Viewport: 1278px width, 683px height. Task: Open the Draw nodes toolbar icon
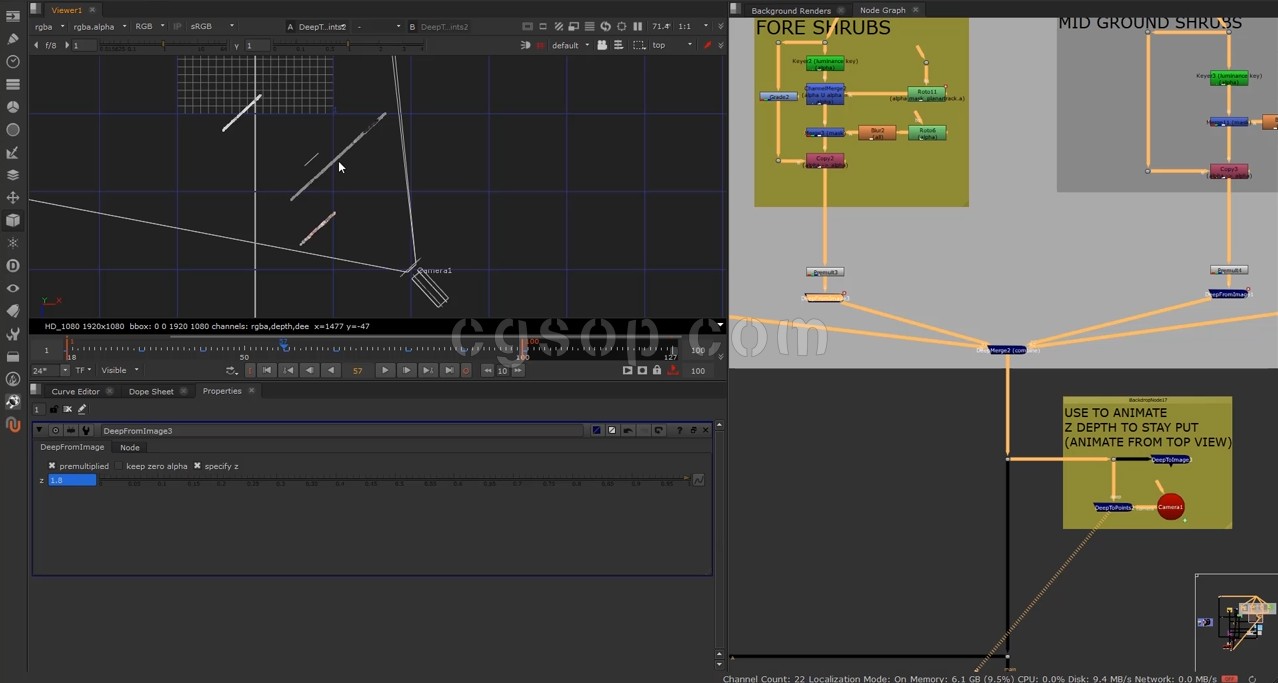(x=13, y=39)
